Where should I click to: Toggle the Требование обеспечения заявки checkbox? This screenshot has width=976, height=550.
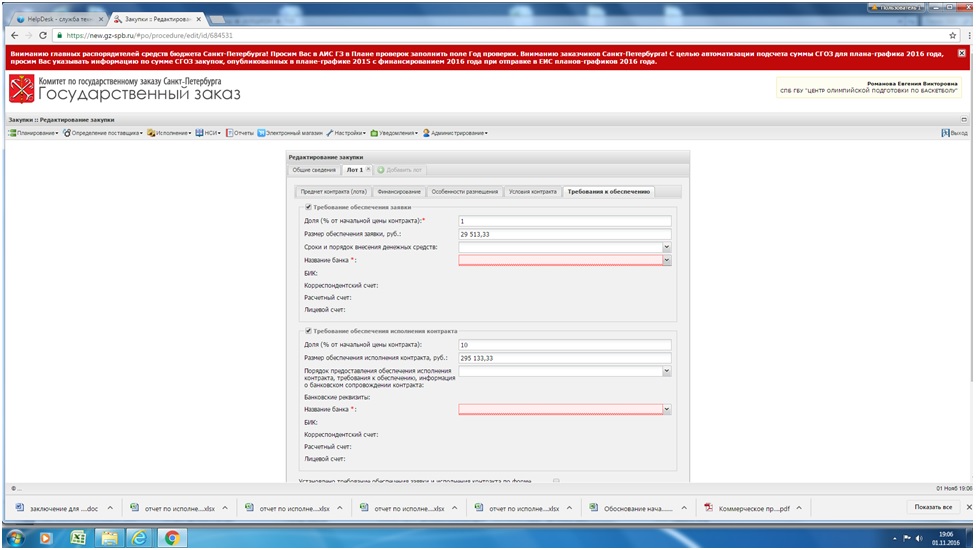(307, 207)
